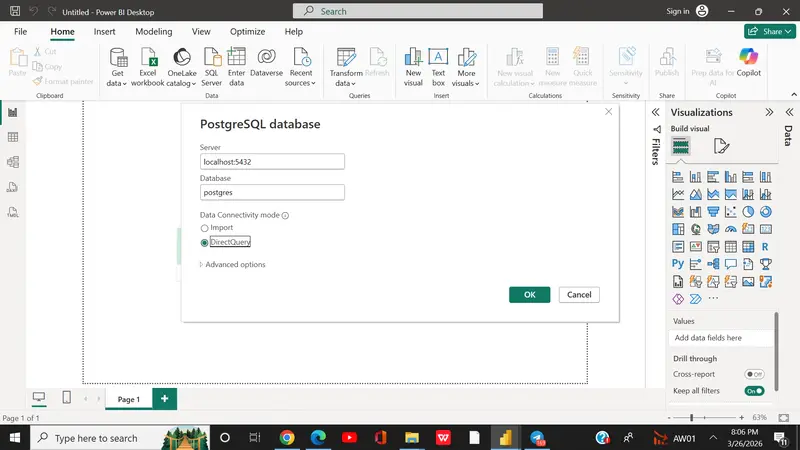Select the stacked bar chart visual
The height and width of the screenshot is (450, 800).
(x=678, y=177)
